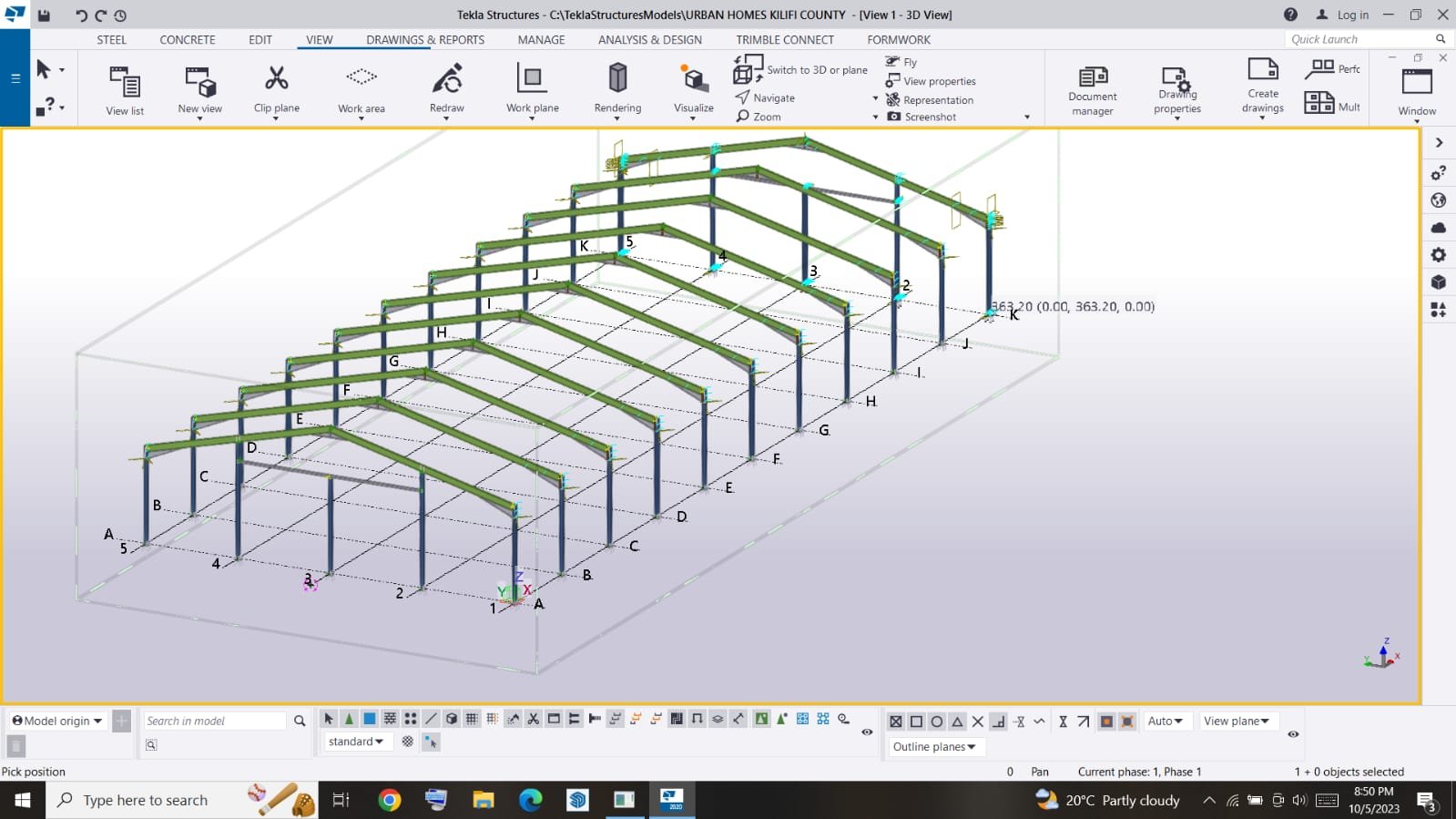The height and width of the screenshot is (819, 1456).
Task: Switch to the STEEL ribbon tab
Action: (111, 40)
